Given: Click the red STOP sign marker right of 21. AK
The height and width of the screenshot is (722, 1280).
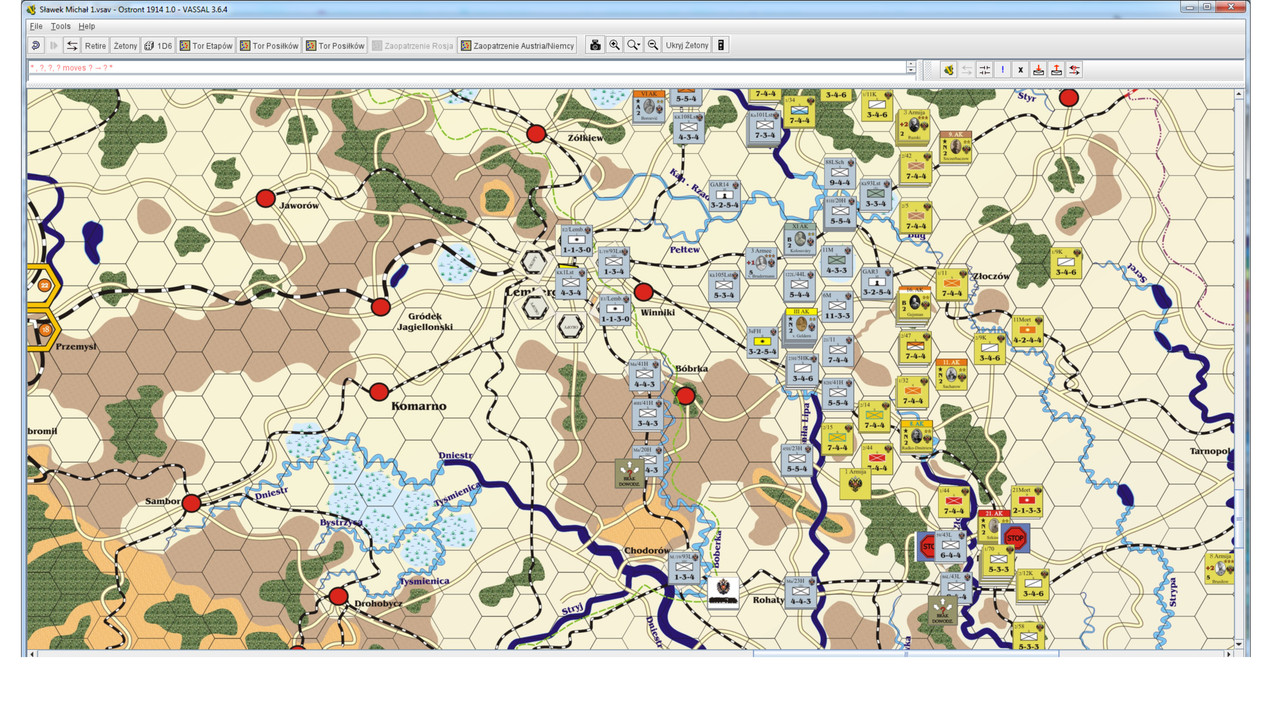Looking at the screenshot, I should point(1016,538).
